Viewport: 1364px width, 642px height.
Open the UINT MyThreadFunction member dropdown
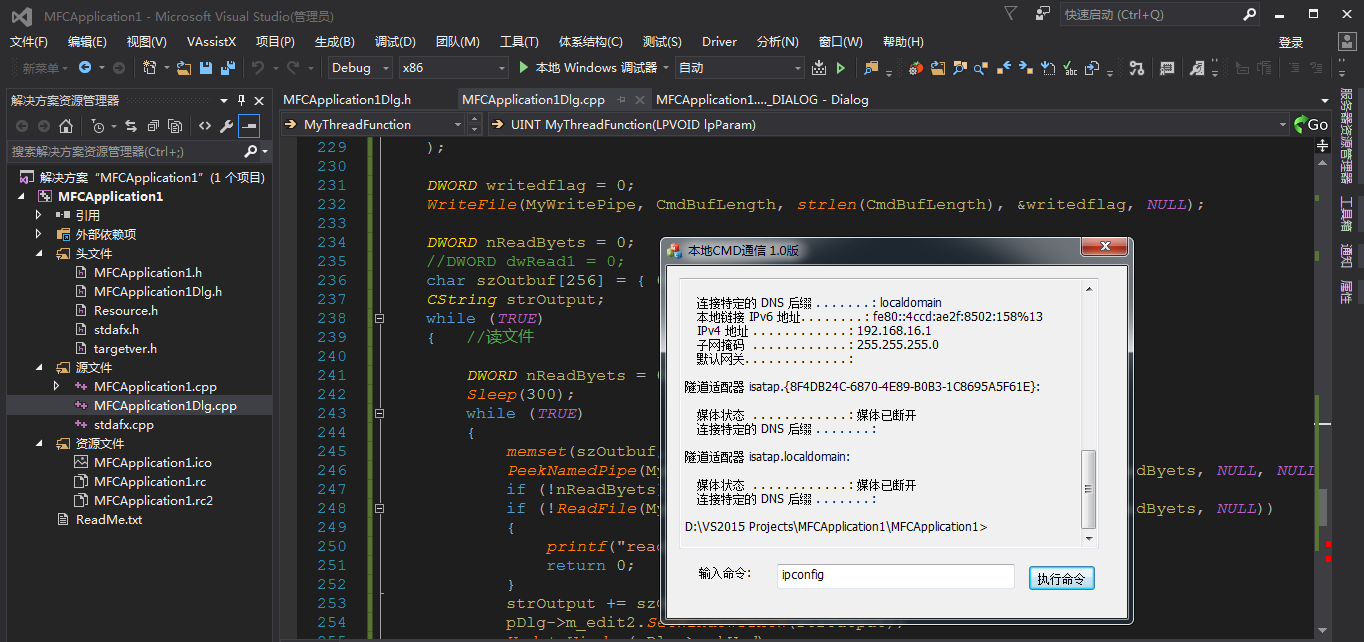(890, 124)
